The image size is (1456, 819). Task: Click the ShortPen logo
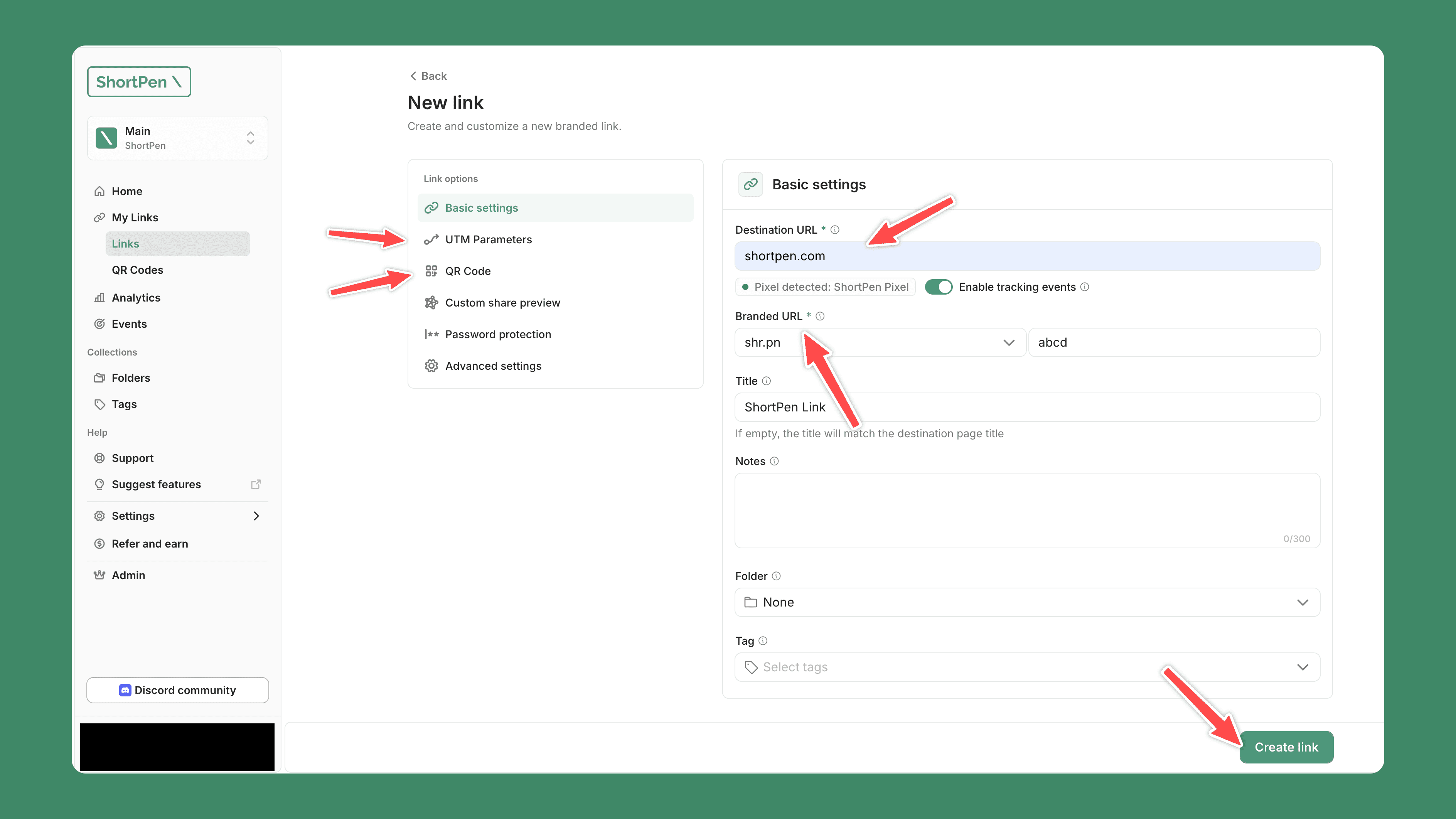(139, 82)
